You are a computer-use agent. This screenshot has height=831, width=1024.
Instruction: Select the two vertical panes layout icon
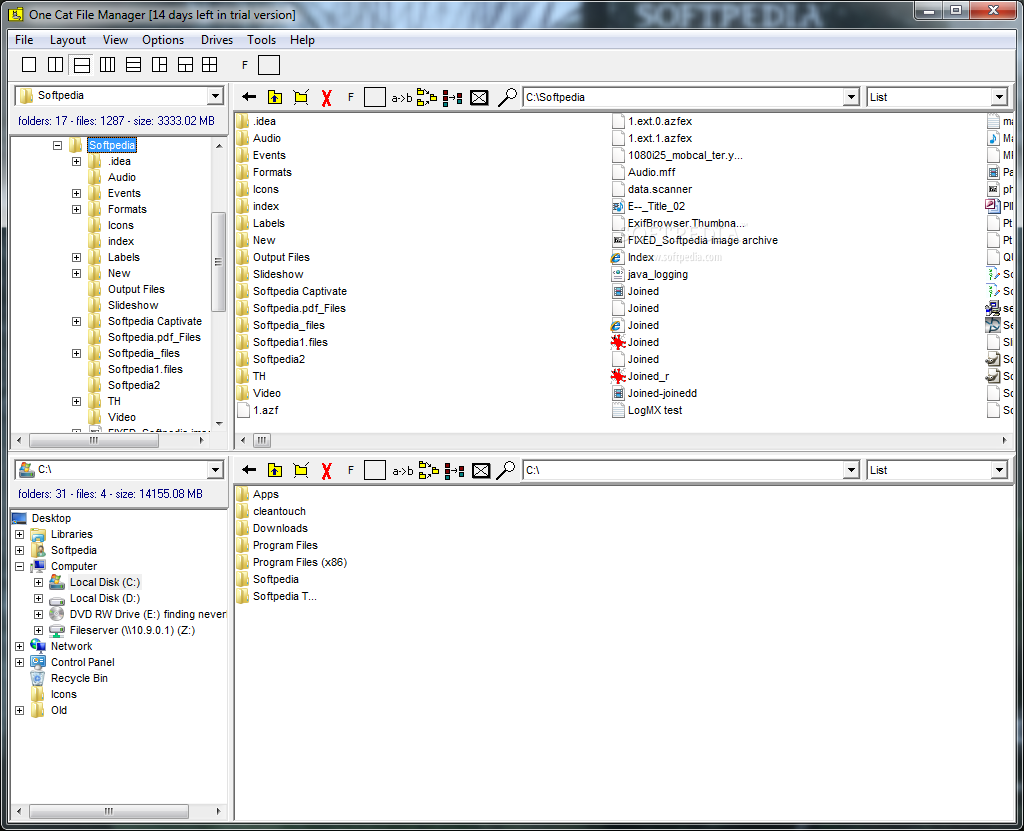pos(56,65)
